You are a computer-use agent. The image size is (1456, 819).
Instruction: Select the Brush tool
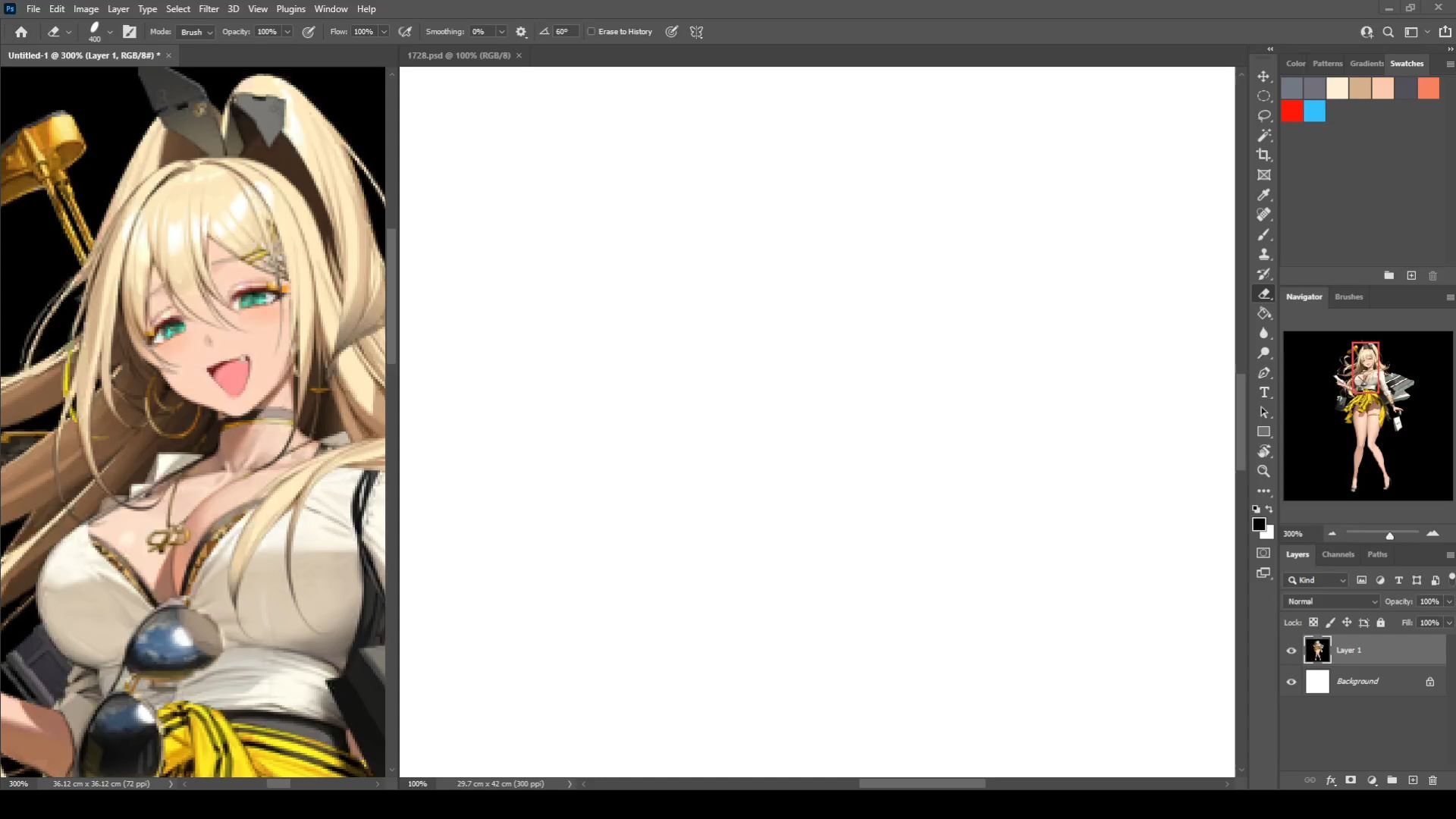[x=1263, y=234]
